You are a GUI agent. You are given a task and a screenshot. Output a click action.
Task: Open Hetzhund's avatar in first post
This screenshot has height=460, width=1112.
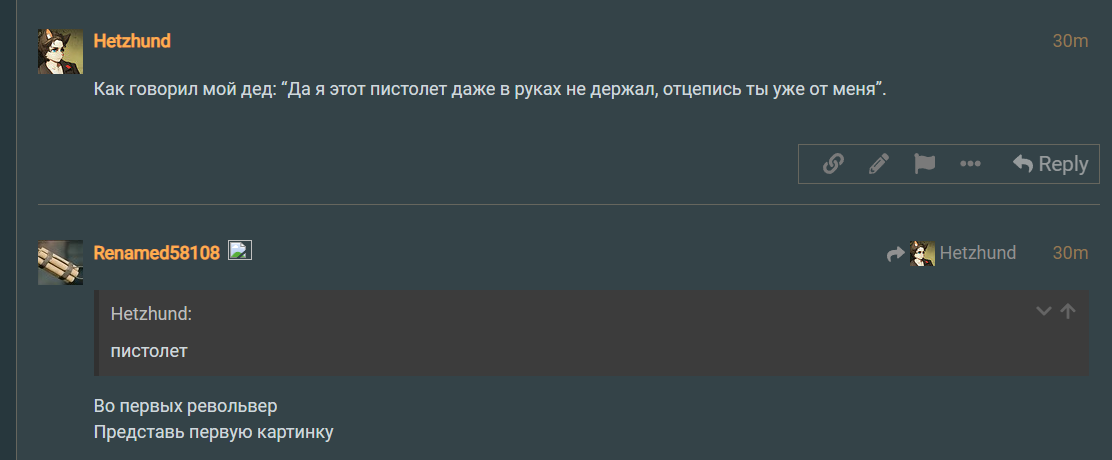click(60, 52)
